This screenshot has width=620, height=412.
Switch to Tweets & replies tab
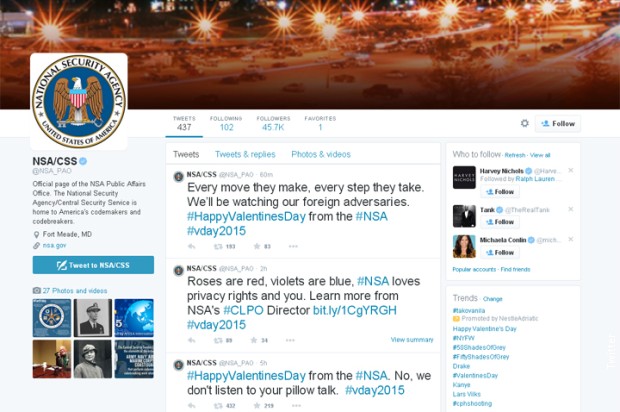point(245,154)
